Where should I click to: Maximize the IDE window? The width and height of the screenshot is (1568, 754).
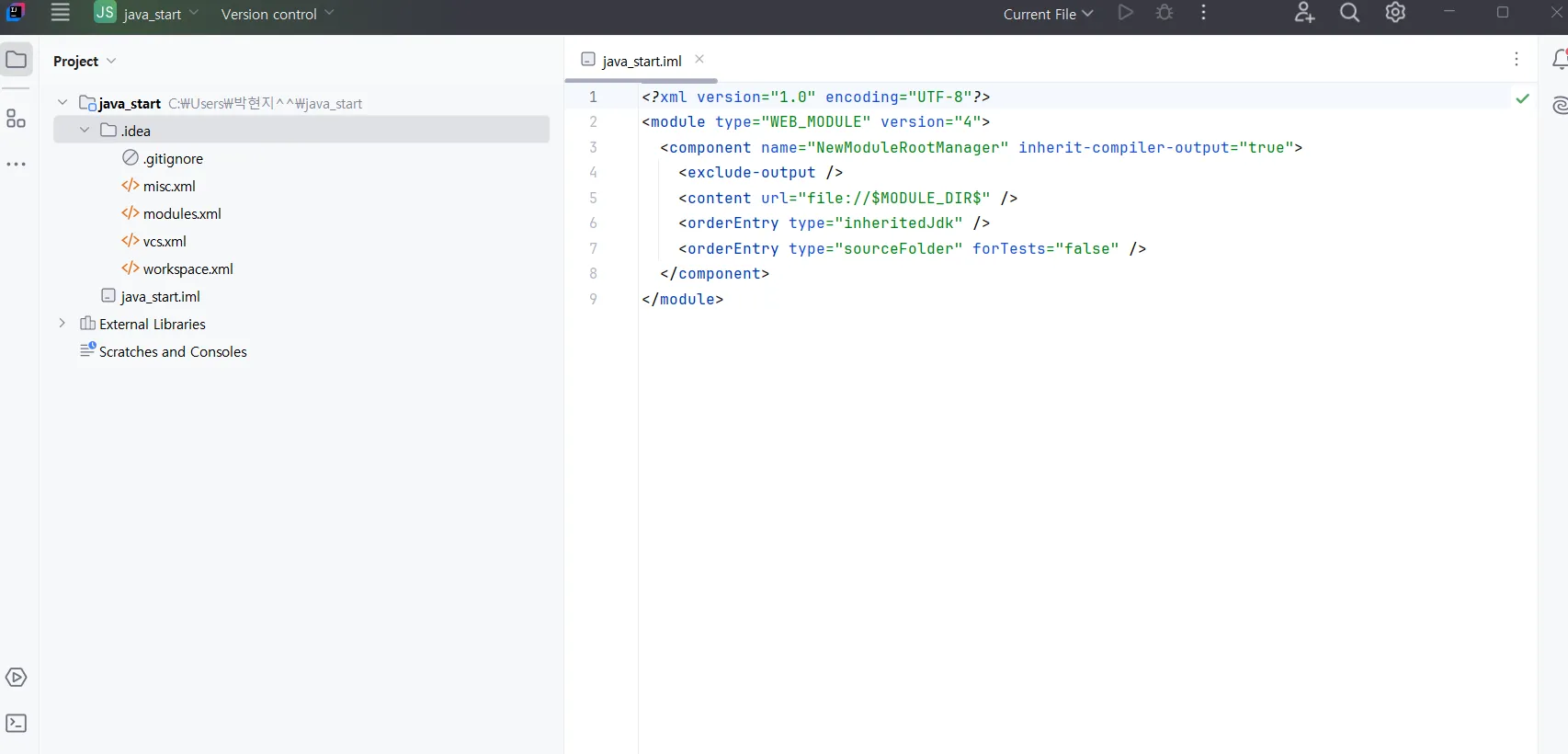coord(1503,12)
